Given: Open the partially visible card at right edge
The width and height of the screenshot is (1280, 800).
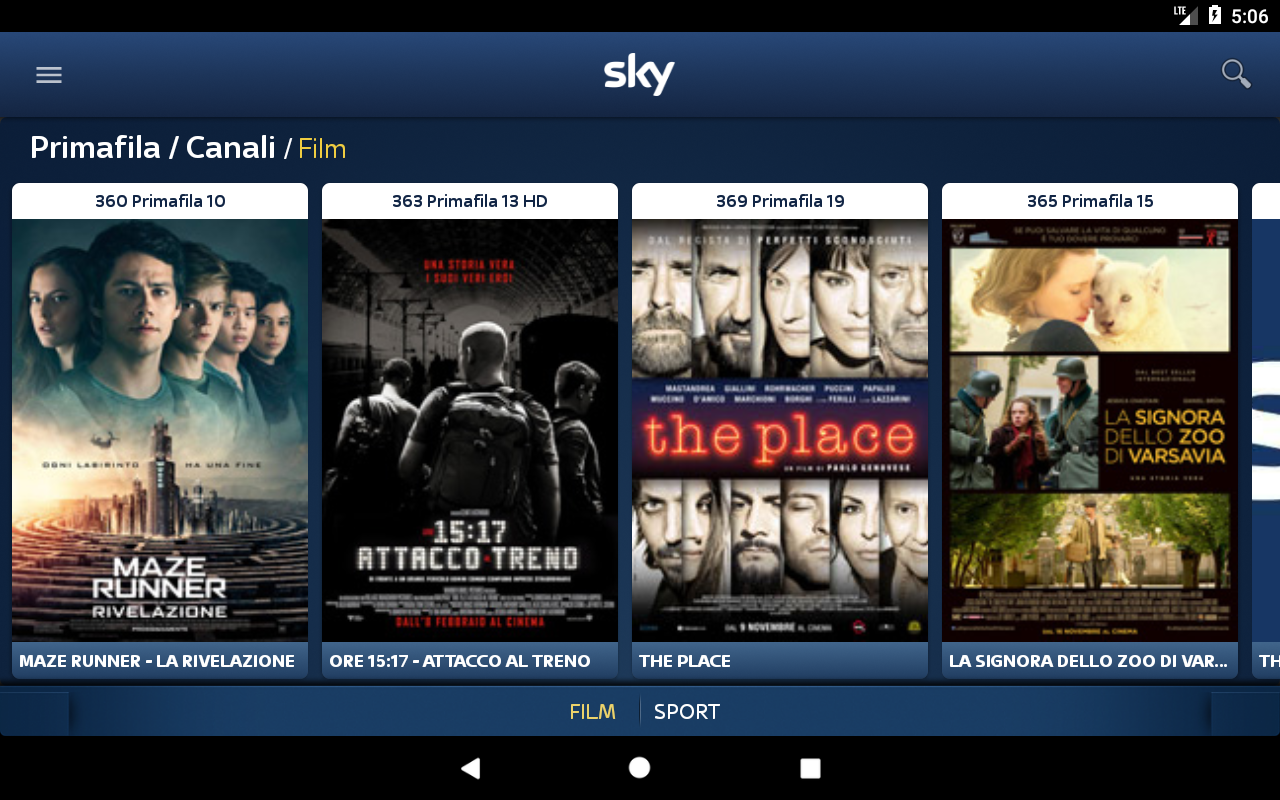Looking at the screenshot, I should (x=1266, y=430).
